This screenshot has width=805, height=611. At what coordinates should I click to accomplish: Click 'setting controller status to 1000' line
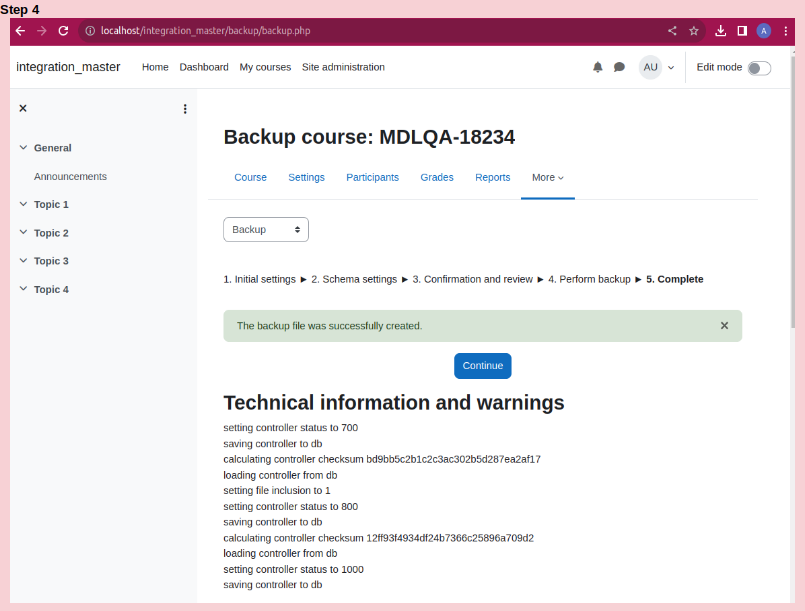coord(293,569)
